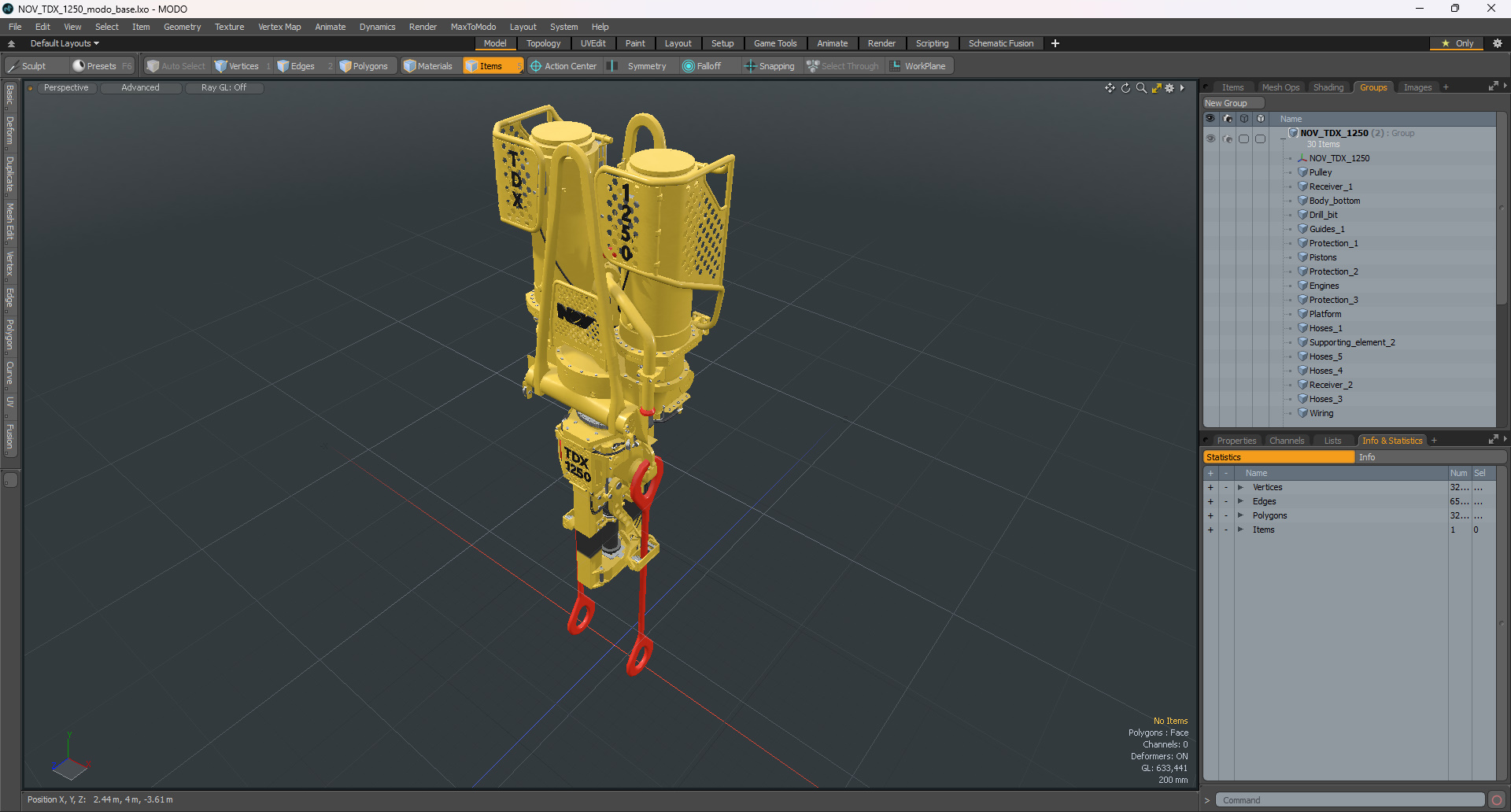The height and width of the screenshot is (812, 1511).
Task: Open the Vertex Map menu
Action: click(x=279, y=27)
